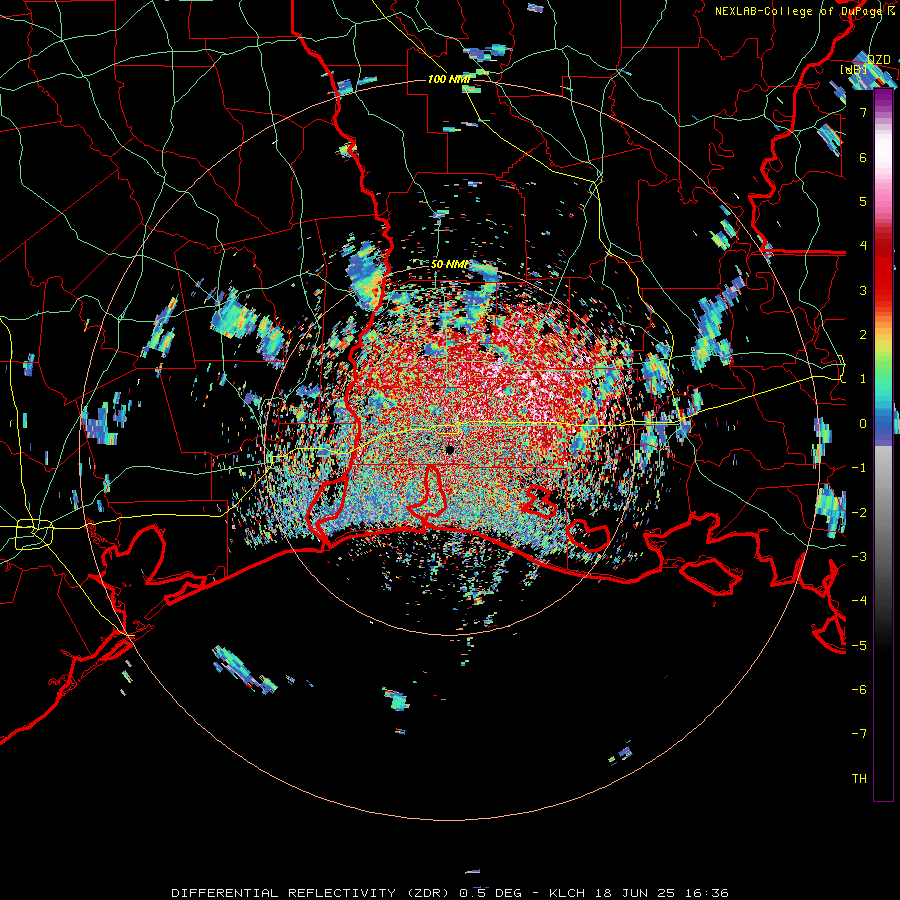This screenshot has height=900, width=900.
Task: Click the -4 dB label on scale
Action: (859, 601)
